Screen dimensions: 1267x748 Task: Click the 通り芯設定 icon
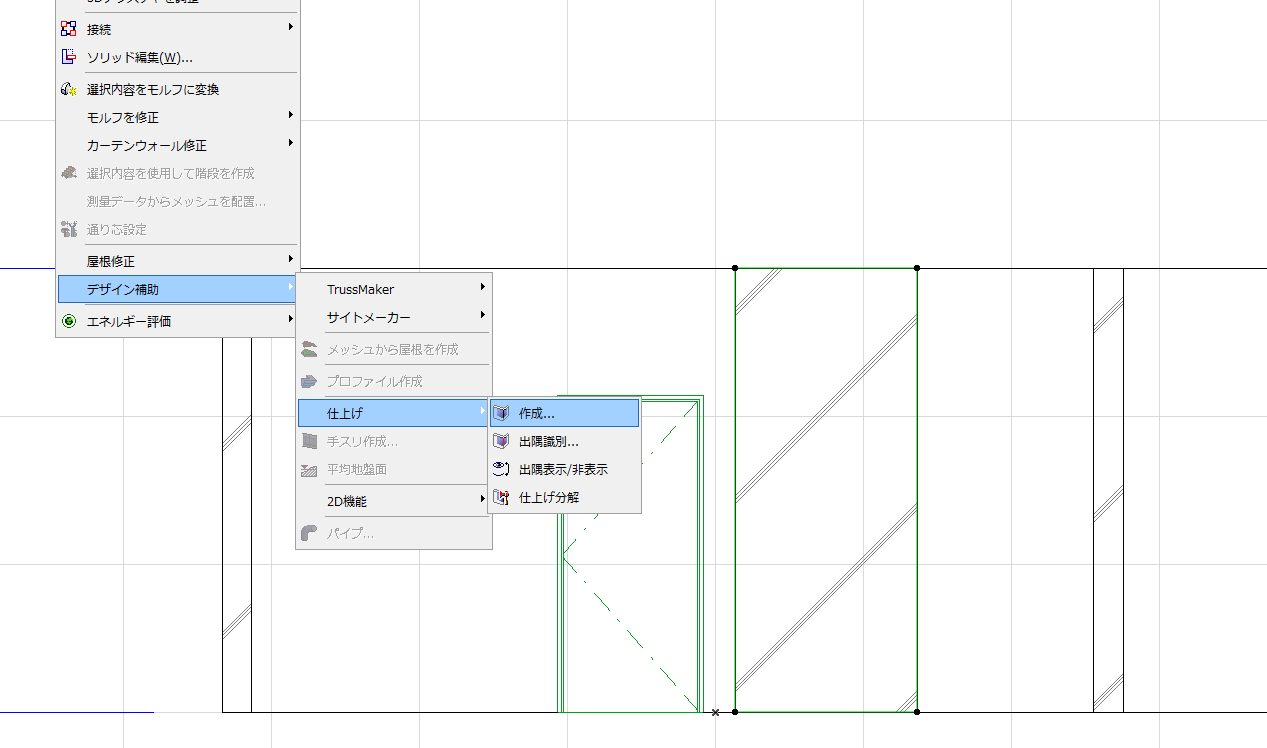pos(69,229)
